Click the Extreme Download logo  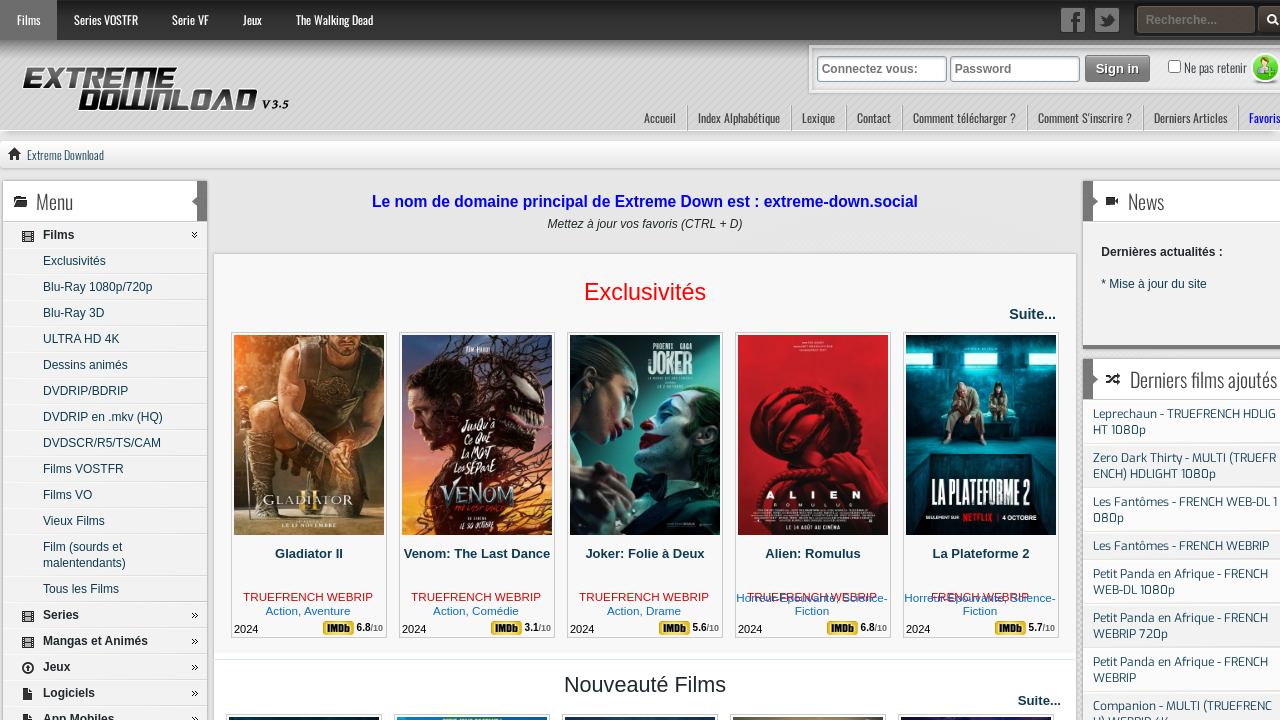(x=155, y=89)
